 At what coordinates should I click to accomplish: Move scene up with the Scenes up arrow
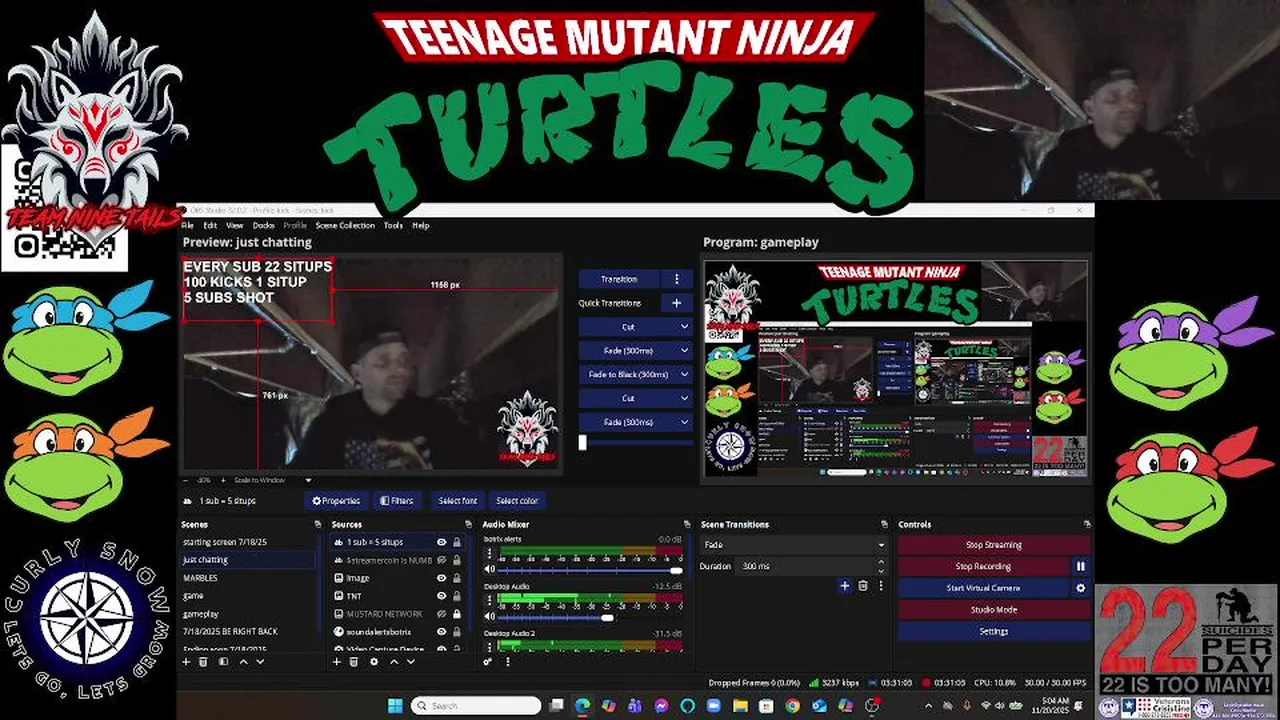pos(243,661)
